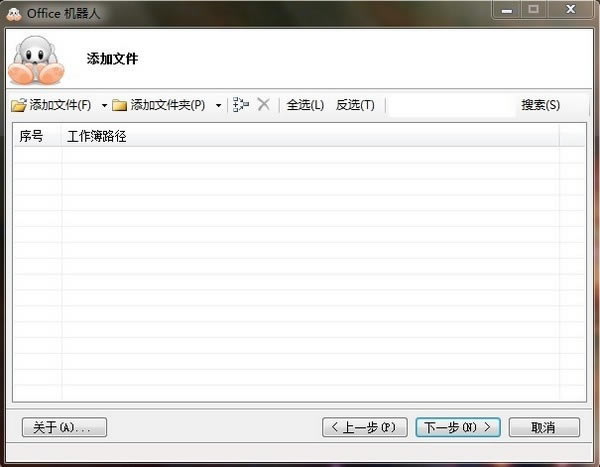
Task: Click the Office 机器人 title bar icon
Action: click(x=14, y=12)
